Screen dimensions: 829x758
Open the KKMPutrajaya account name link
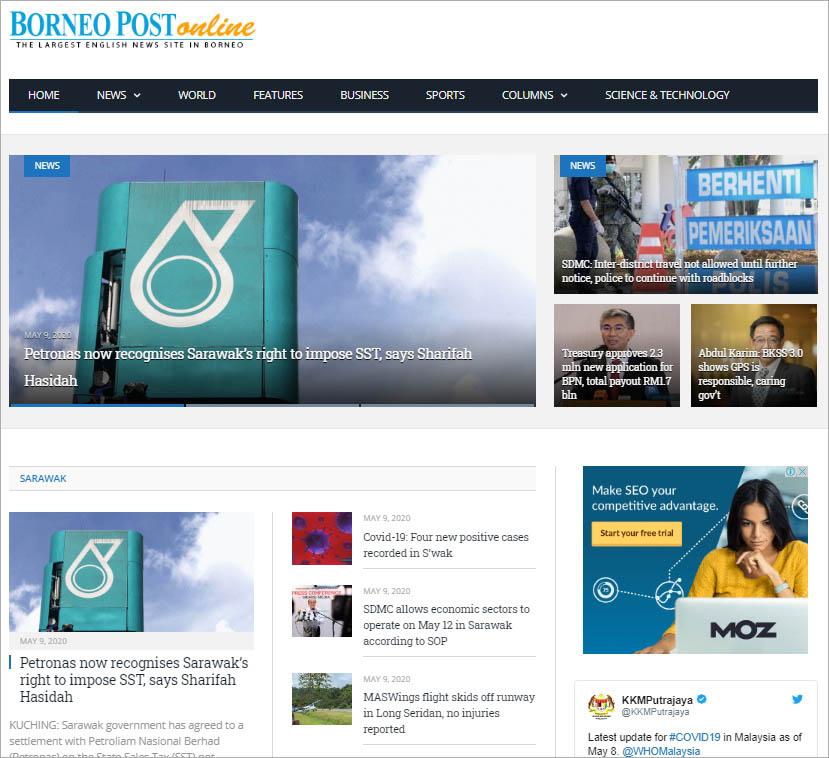657,700
